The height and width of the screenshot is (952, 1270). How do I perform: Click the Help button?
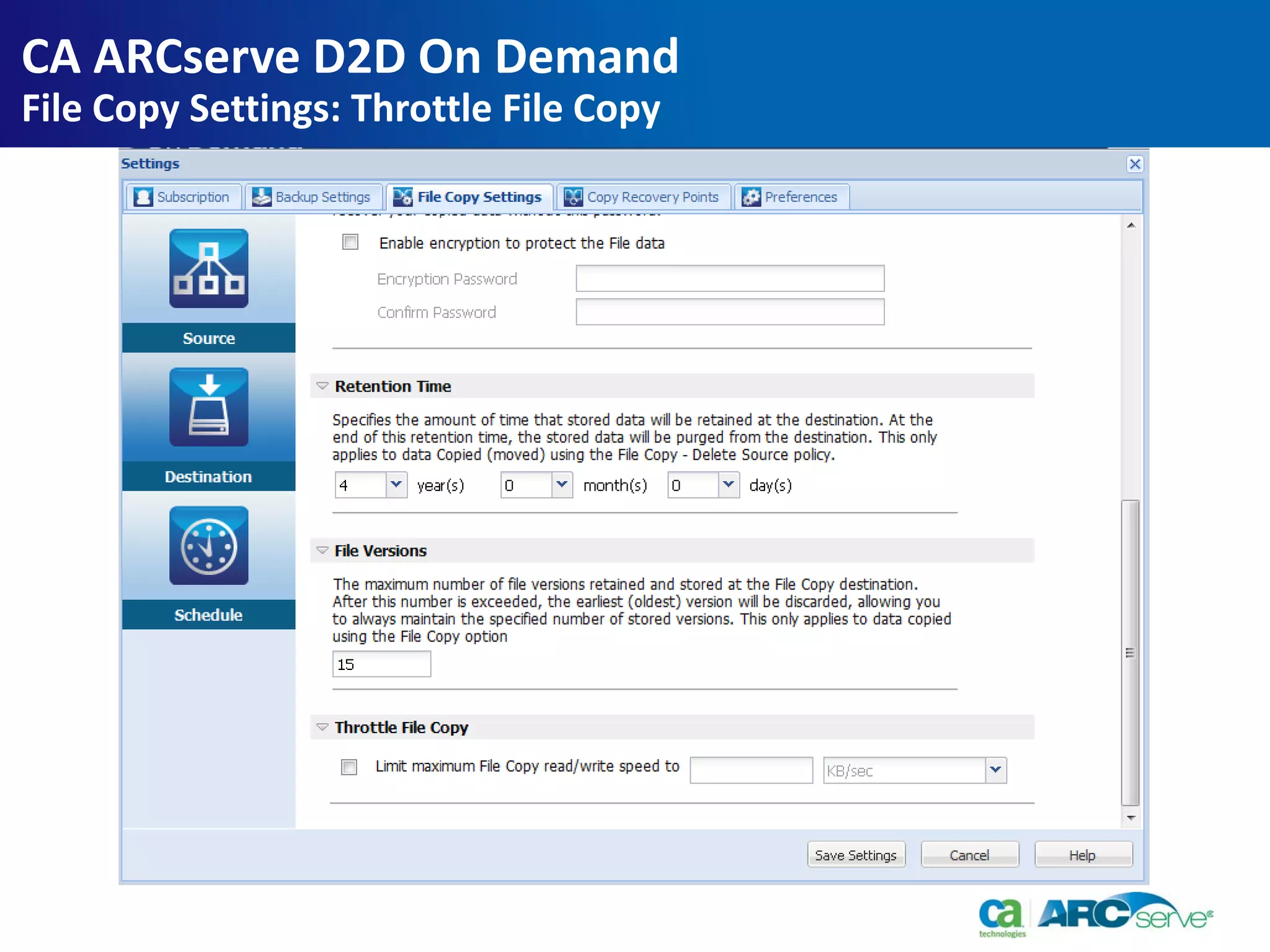coord(1083,855)
